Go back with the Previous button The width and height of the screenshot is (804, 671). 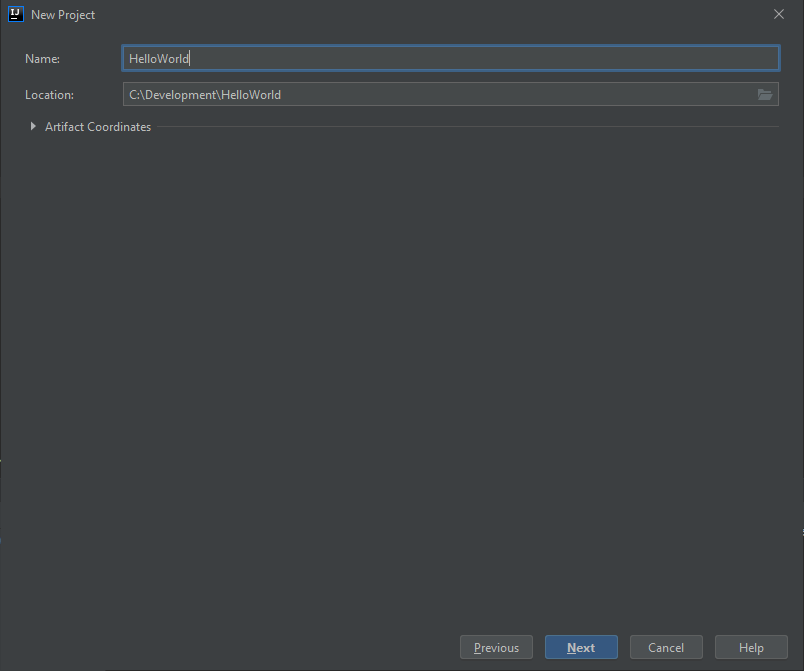click(496, 647)
